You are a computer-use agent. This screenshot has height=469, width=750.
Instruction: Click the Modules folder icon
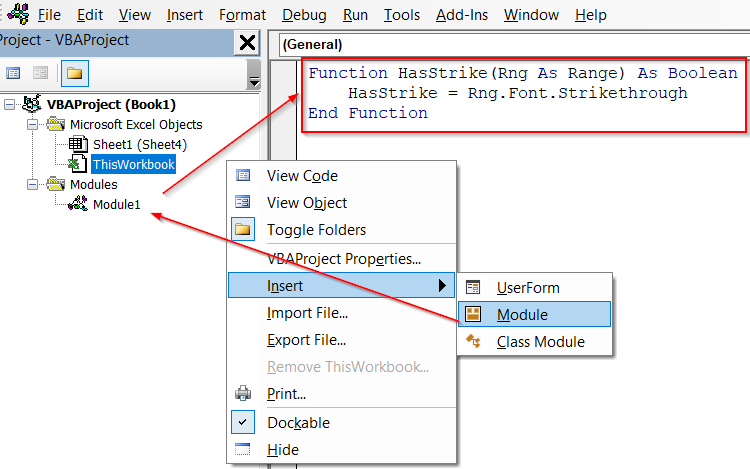tap(55, 184)
